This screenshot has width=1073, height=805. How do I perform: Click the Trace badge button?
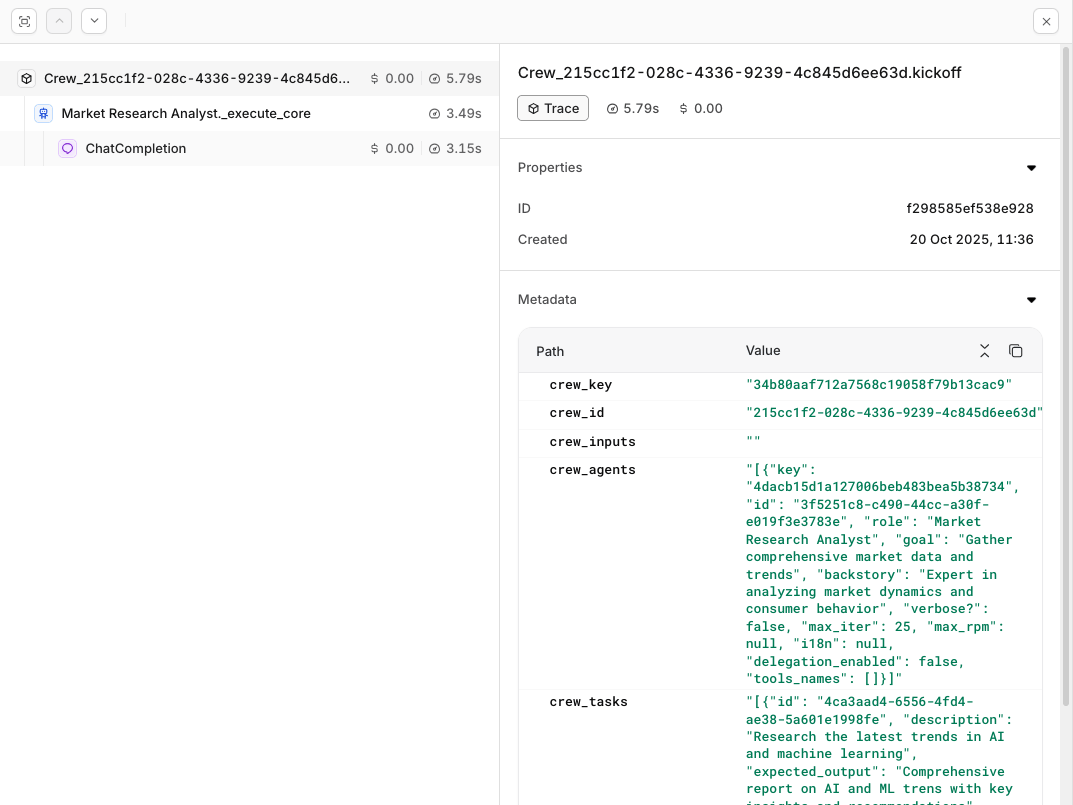click(553, 108)
